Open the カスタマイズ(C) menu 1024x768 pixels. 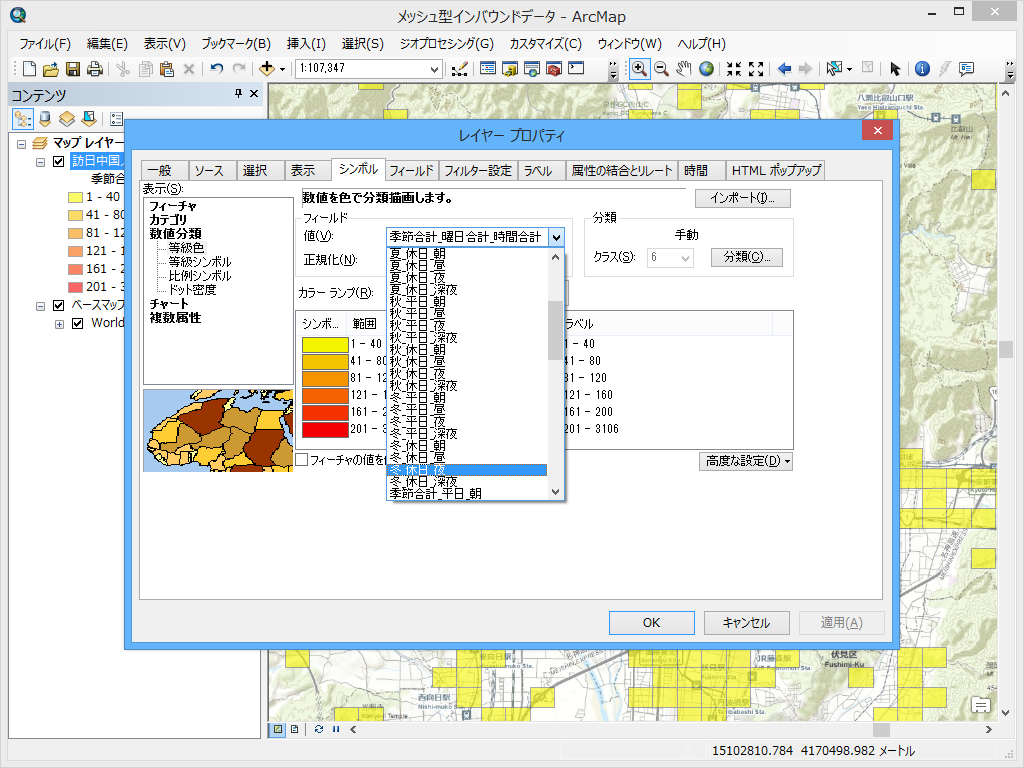(545, 44)
